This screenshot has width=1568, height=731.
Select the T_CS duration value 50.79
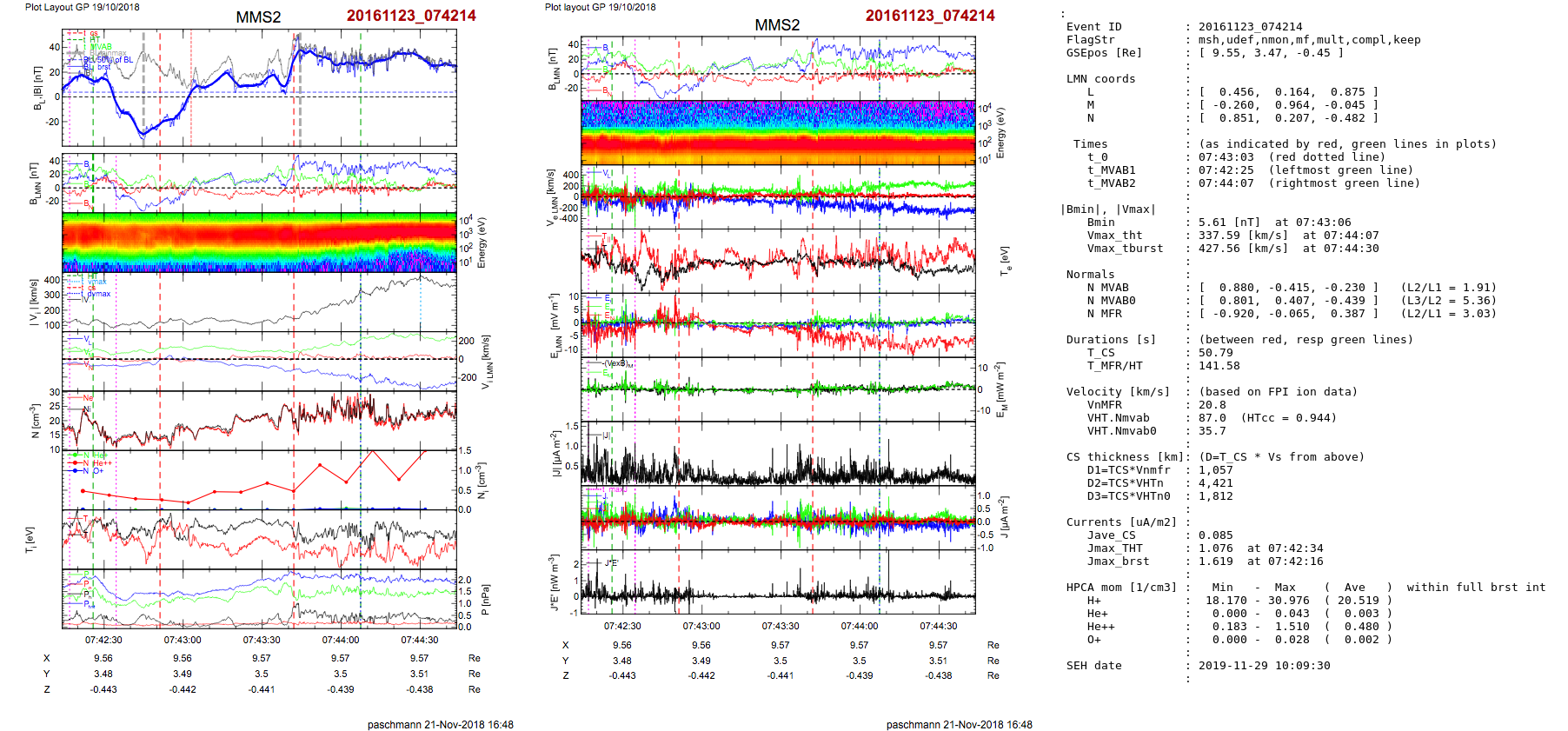coord(1215,353)
